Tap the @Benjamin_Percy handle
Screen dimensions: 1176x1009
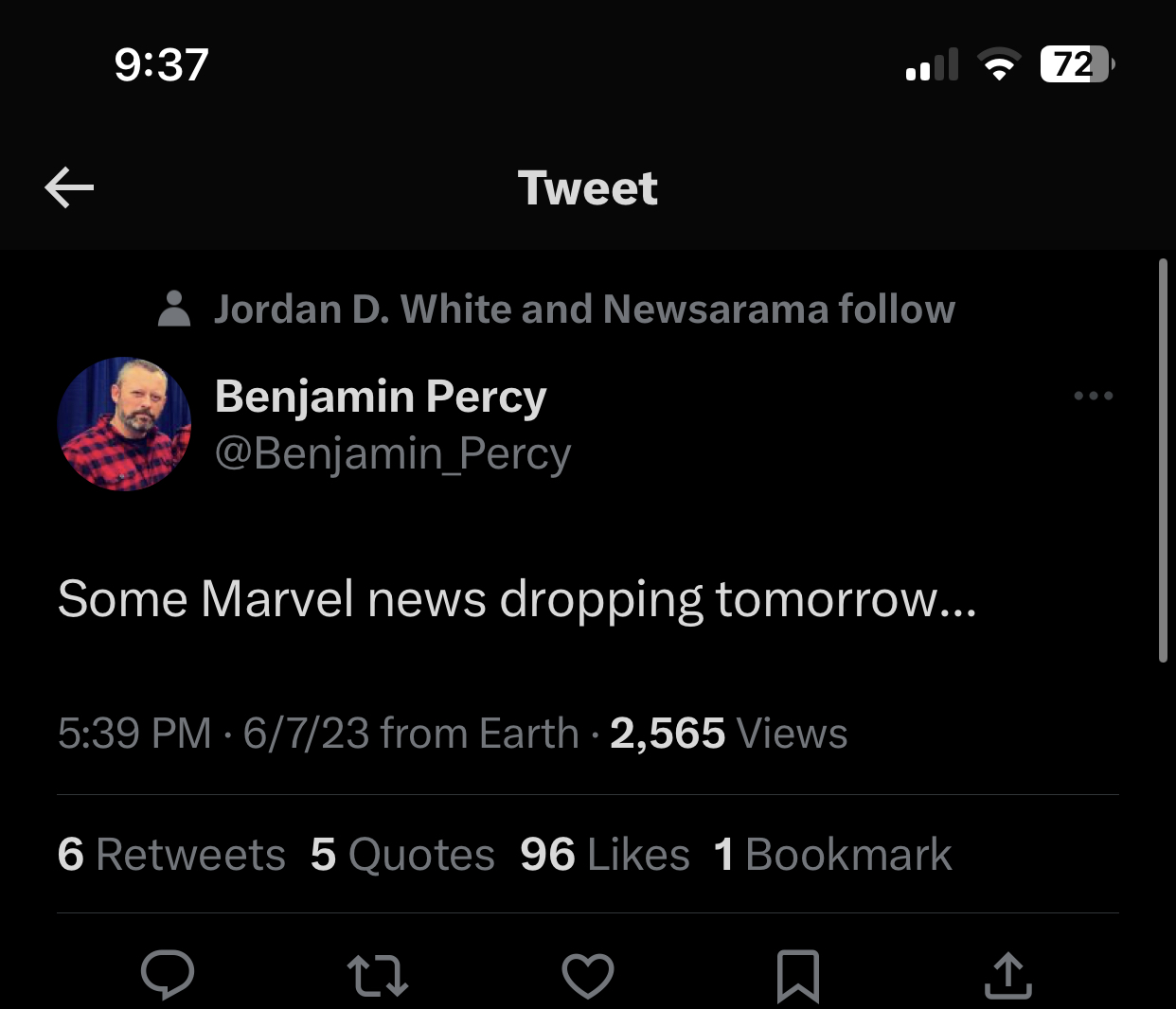pos(393,453)
